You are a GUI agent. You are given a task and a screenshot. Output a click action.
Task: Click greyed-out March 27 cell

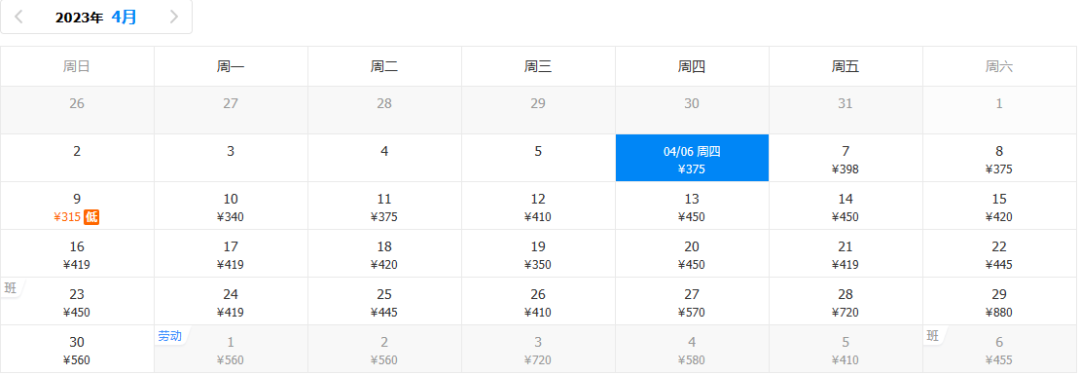coord(231,110)
